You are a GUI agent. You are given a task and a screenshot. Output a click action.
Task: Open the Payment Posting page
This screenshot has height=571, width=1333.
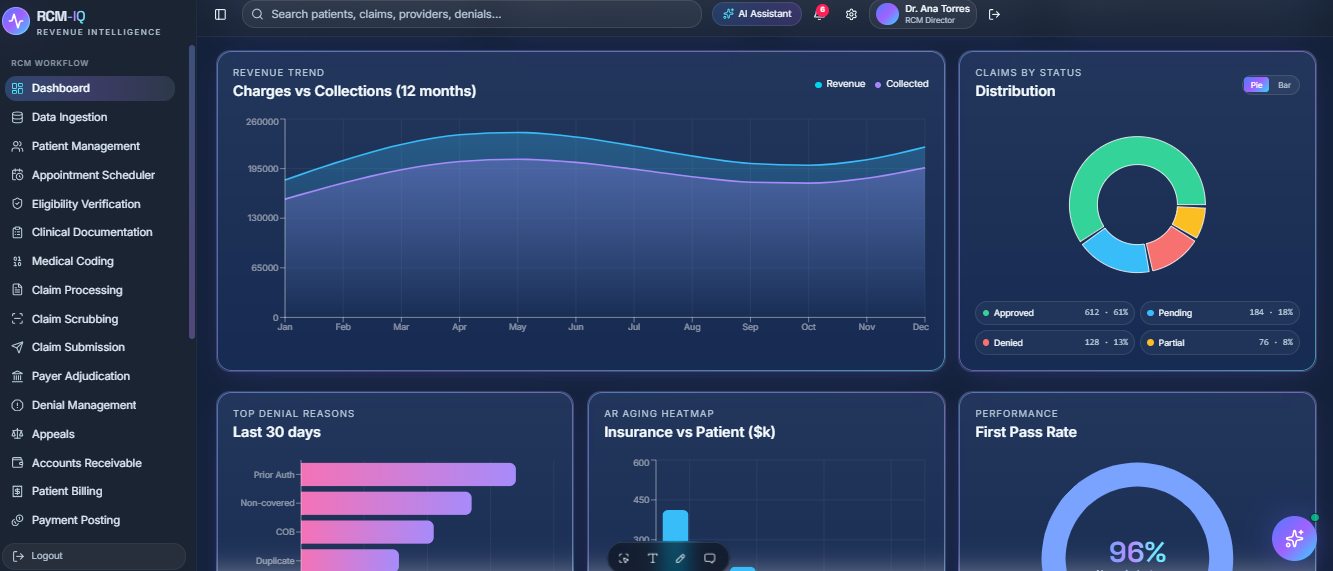pos(90,520)
